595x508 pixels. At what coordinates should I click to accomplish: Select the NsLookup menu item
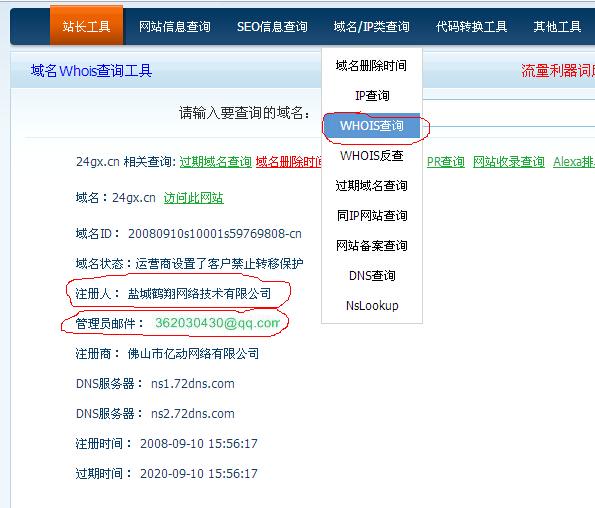[372, 305]
